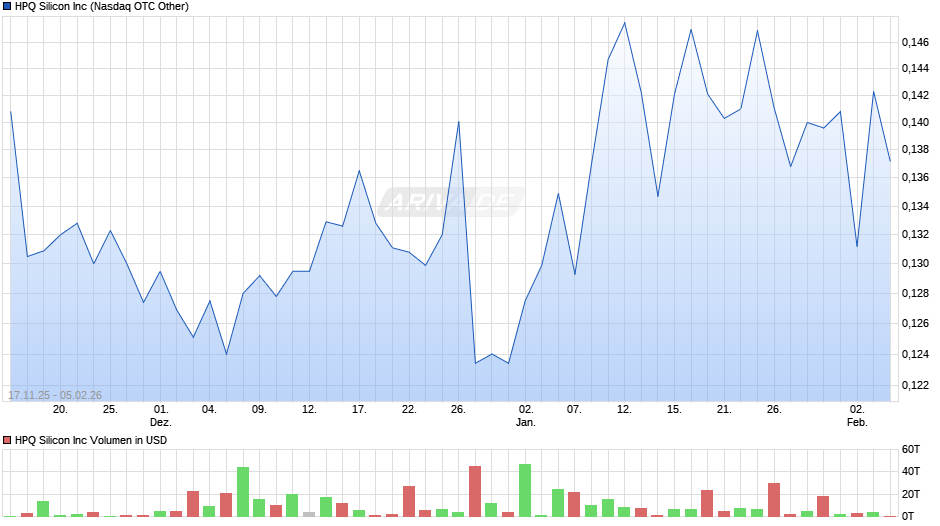Screen dimensions: 940x526
Task: Click the '01. Dez.' date label
Action: (161, 416)
